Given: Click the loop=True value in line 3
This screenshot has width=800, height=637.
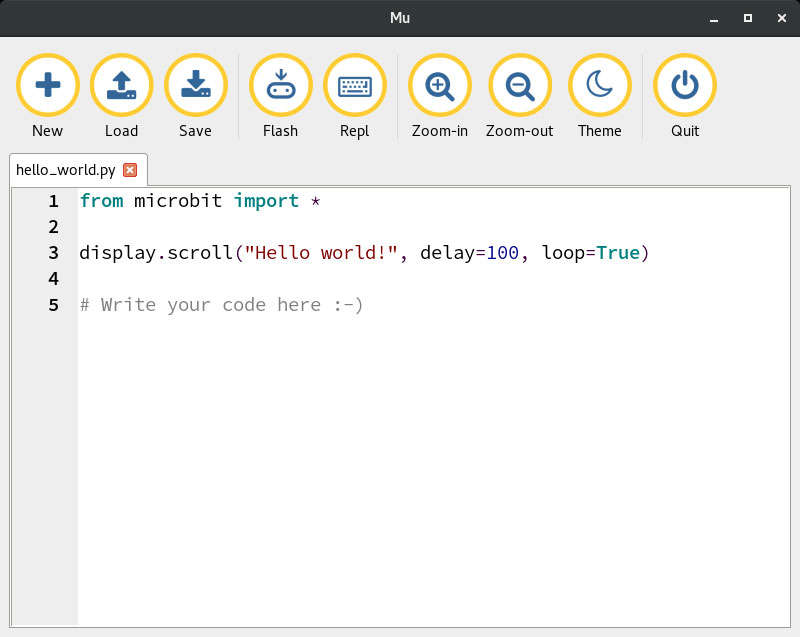Looking at the screenshot, I should [617, 253].
